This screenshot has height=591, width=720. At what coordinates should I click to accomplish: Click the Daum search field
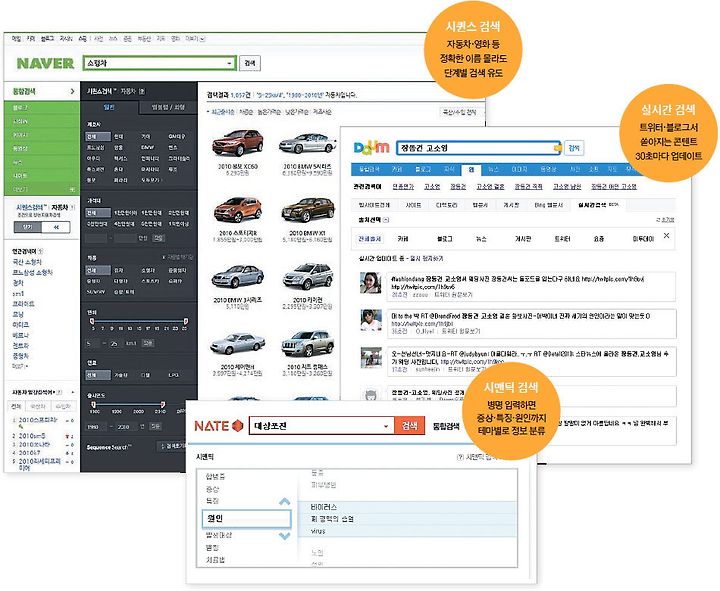478,148
